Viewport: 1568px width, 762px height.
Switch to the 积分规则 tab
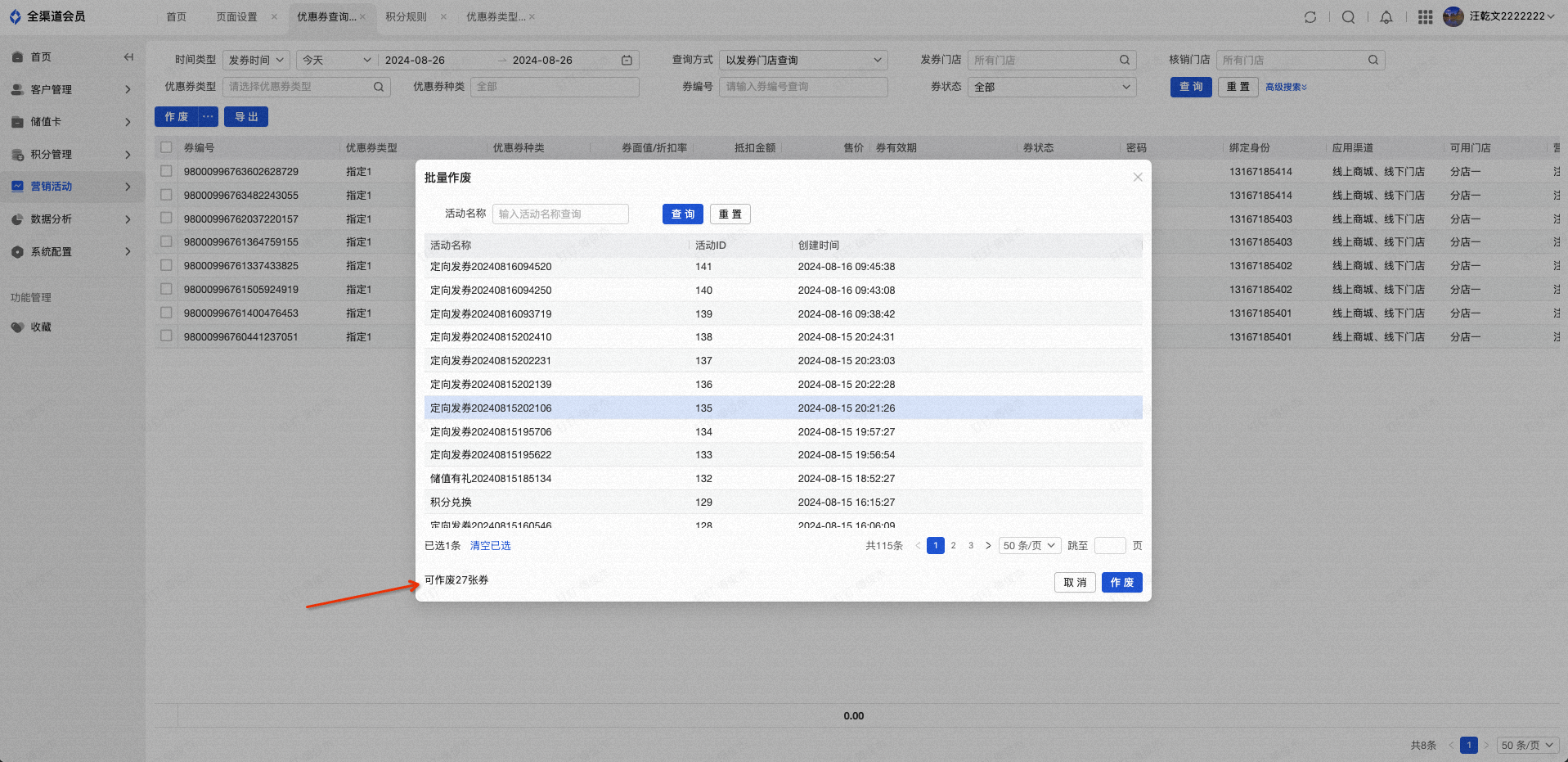[407, 17]
